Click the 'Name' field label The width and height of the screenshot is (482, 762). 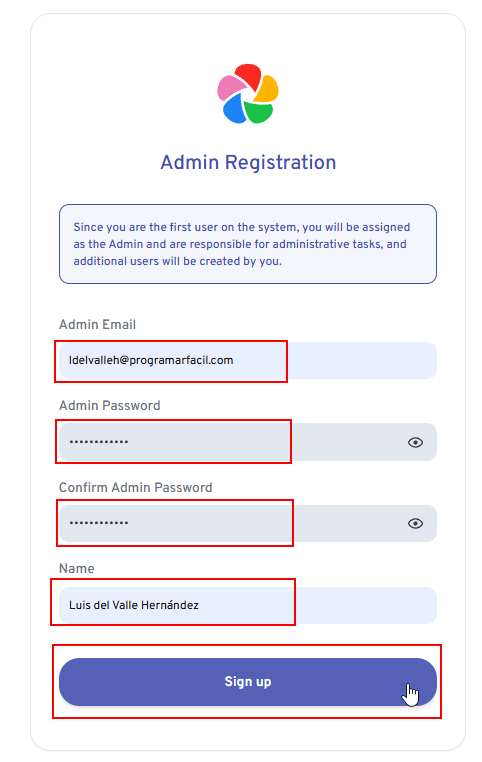point(77,569)
